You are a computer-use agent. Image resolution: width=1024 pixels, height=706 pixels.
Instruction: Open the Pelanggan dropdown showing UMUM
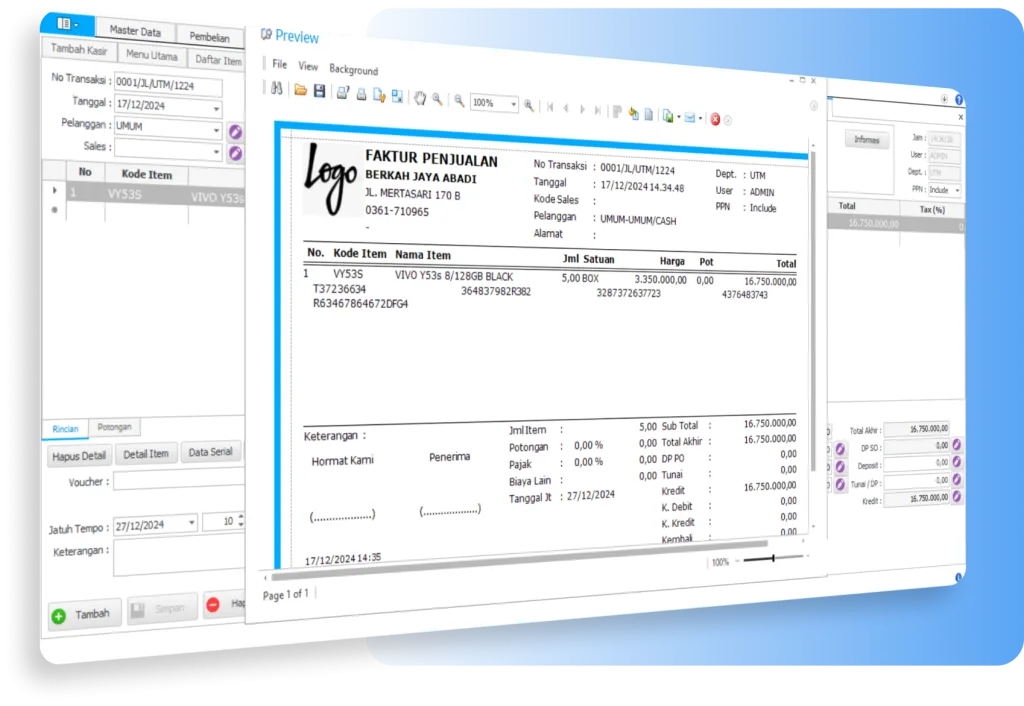tap(216, 131)
